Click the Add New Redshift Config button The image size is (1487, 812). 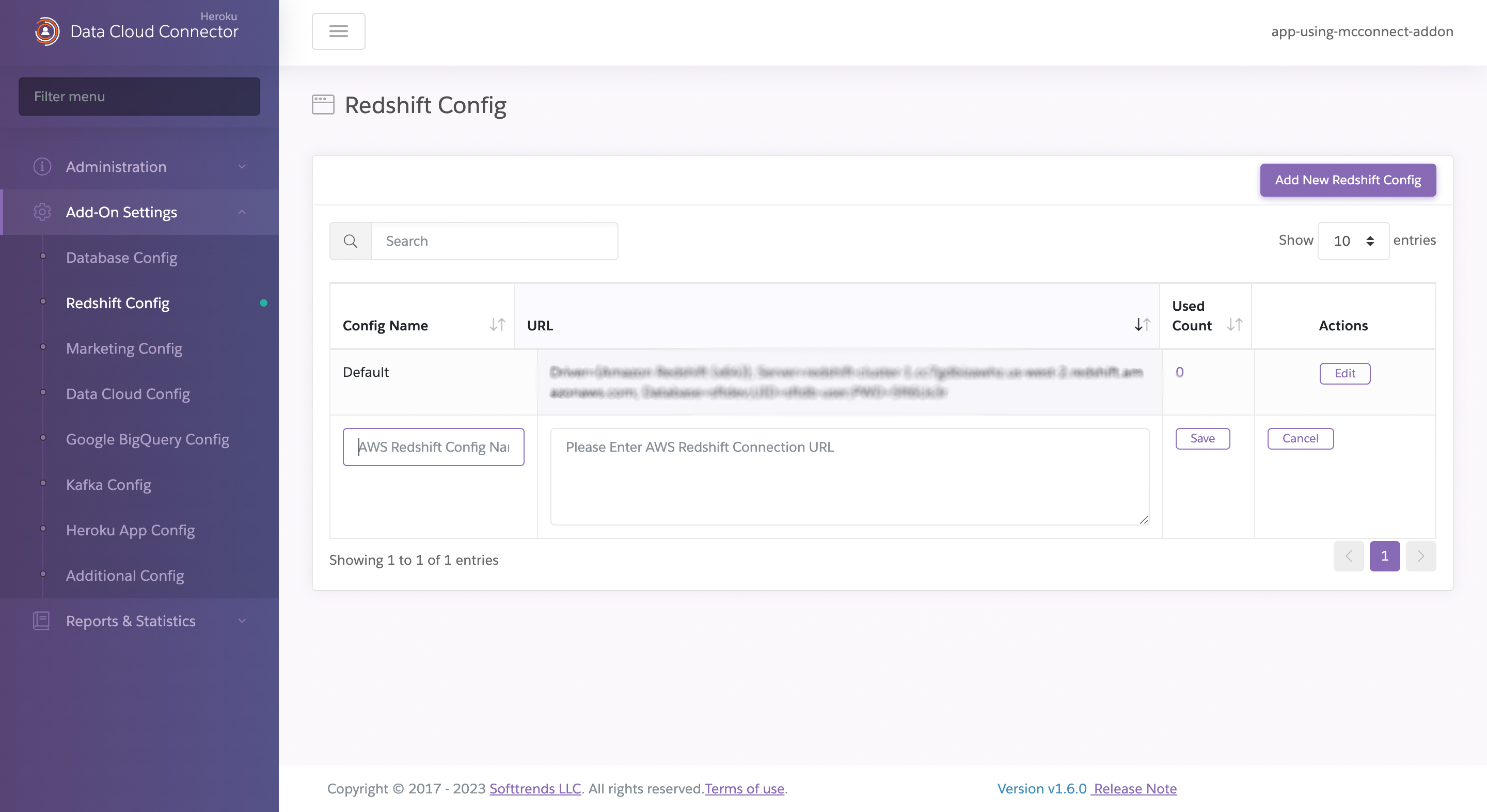[x=1348, y=180]
